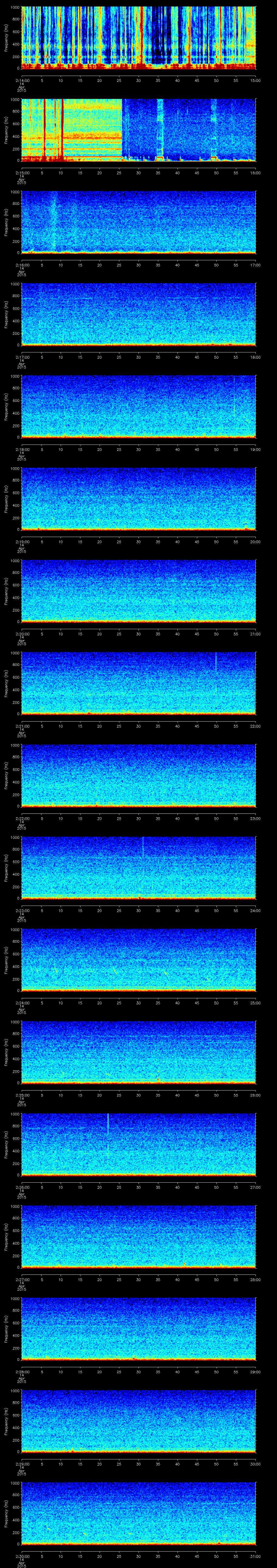The width and height of the screenshot is (277, 1568).
Task: Click the Frequency (Hz) axis label of the 2:14:00 panel
Action: 7,38
